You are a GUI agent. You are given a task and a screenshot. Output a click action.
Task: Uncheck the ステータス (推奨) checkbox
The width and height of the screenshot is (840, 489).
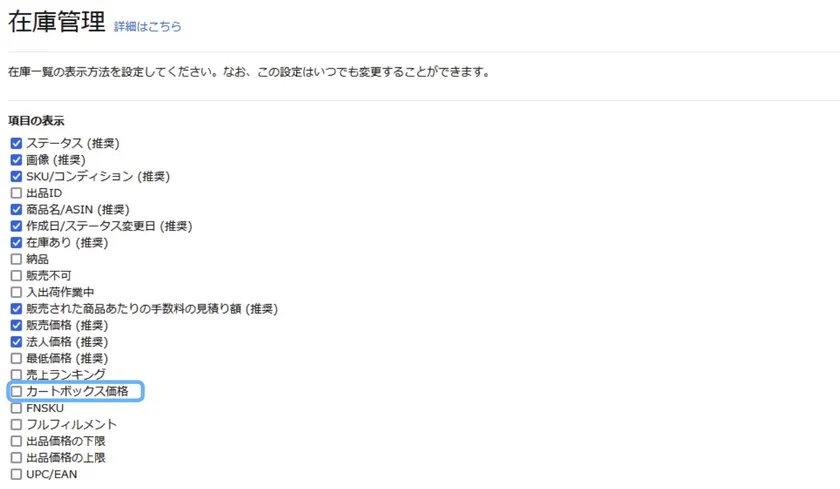point(16,143)
